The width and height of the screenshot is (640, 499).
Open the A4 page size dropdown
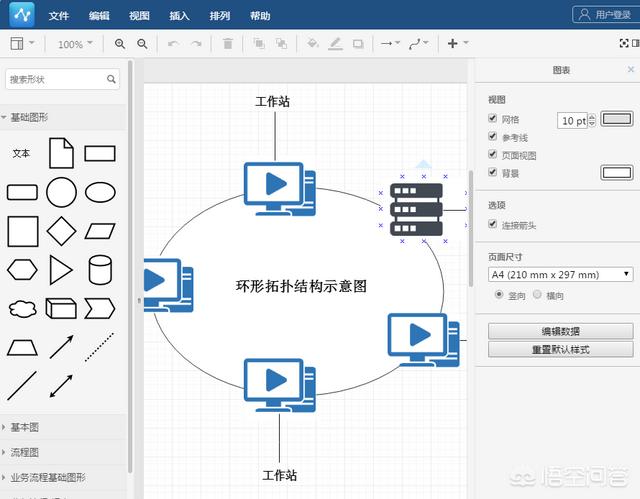point(560,275)
